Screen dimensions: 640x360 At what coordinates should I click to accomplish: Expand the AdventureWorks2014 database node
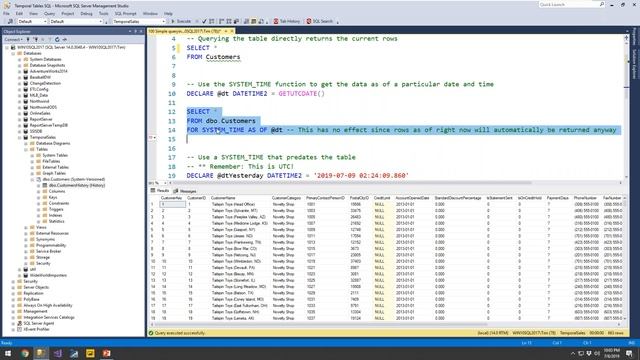pyautogui.click(x=20, y=71)
